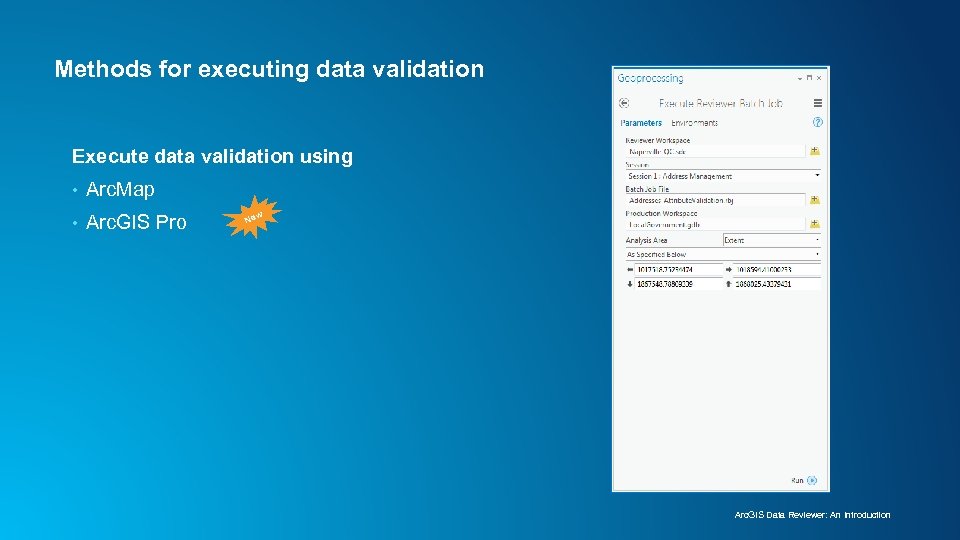This screenshot has width=960, height=540.
Task: Go back using the Geoprocessing back arrow
Action: click(624, 103)
